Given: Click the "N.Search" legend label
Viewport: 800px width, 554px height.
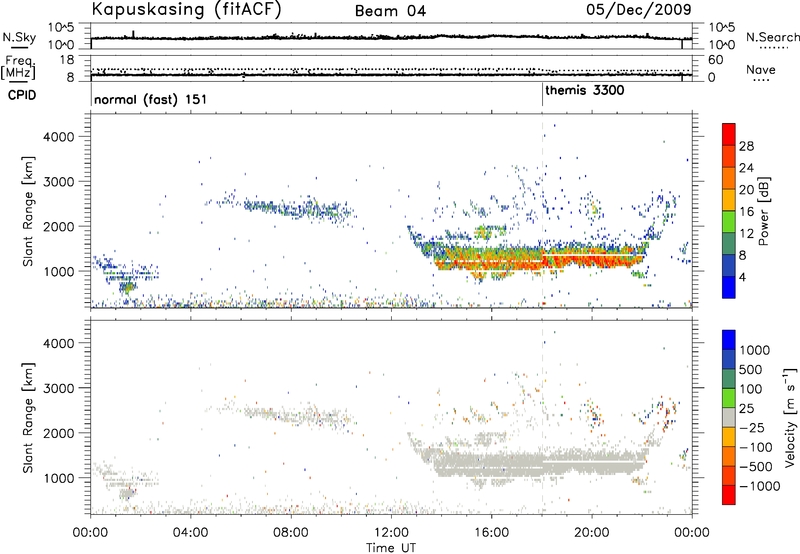Looking at the screenshot, I should [773, 37].
